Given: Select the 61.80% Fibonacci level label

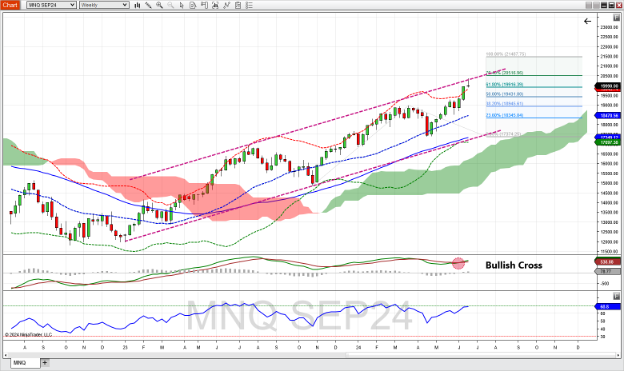Looking at the screenshot, I should 504,84.
